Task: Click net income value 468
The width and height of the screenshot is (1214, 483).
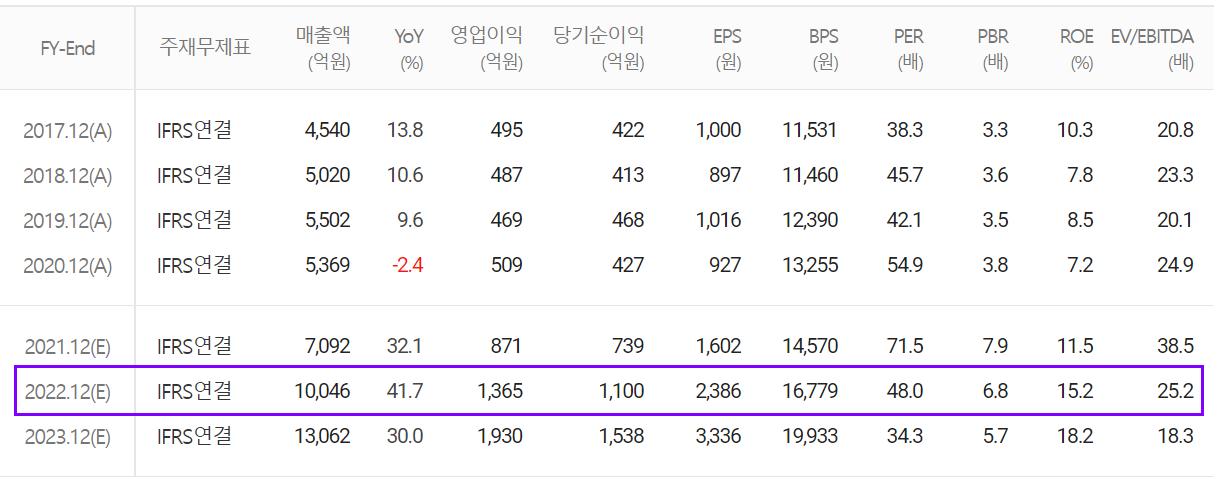Action: (628, 221)
